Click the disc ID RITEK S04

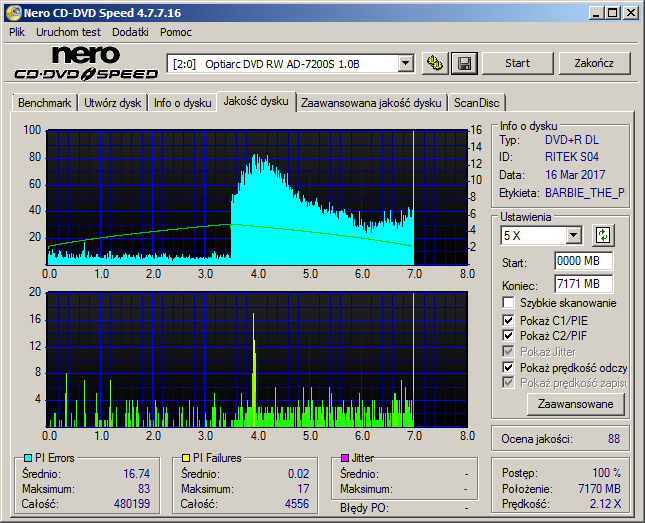pyautogui.click(x=572, y=157)
